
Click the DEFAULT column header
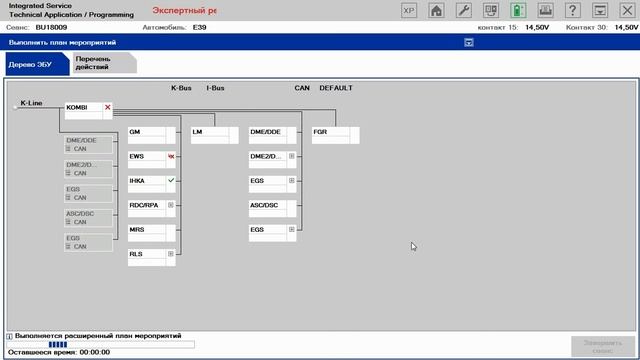pyautogui.click(x=336, y=88)
